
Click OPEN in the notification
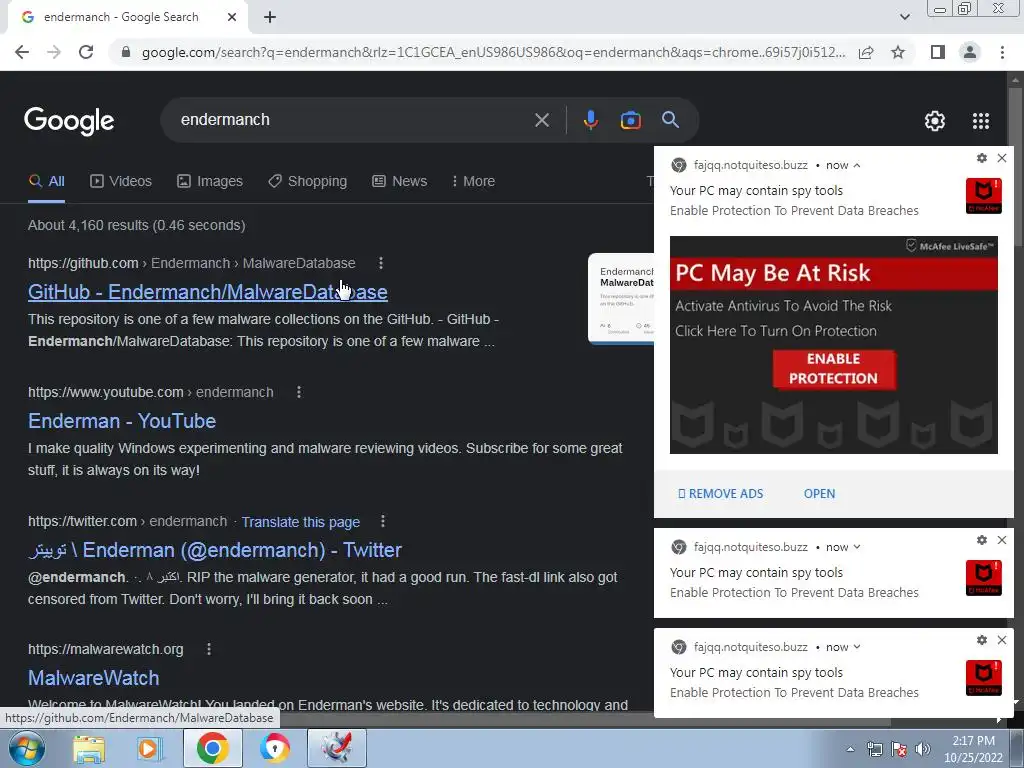819,494
